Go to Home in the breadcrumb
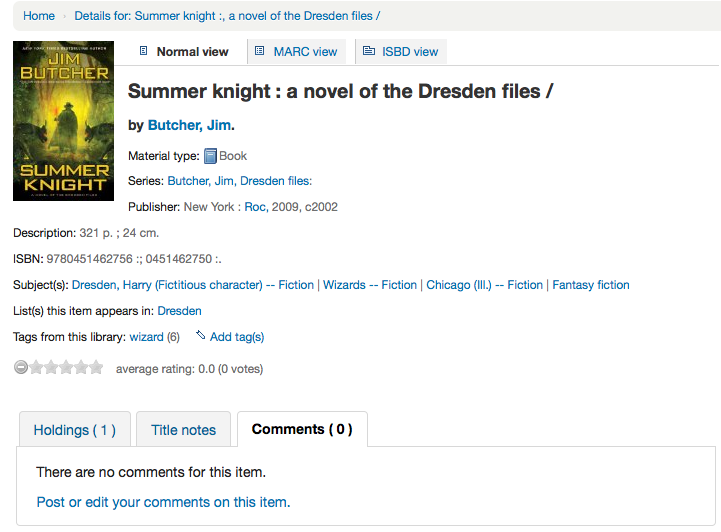 39,16
